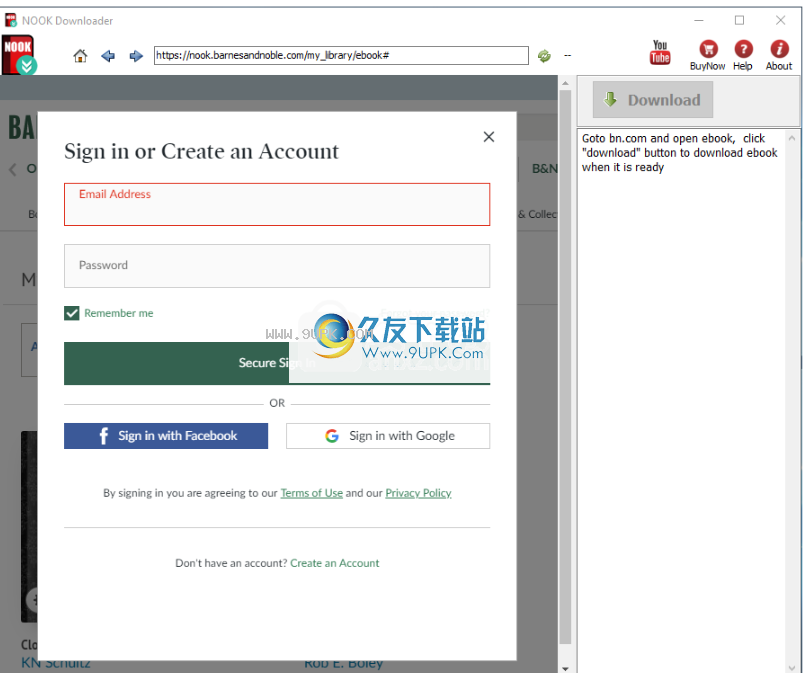Navigate back with the left arrow
The image size is (804, 673).
click(108, 55)
